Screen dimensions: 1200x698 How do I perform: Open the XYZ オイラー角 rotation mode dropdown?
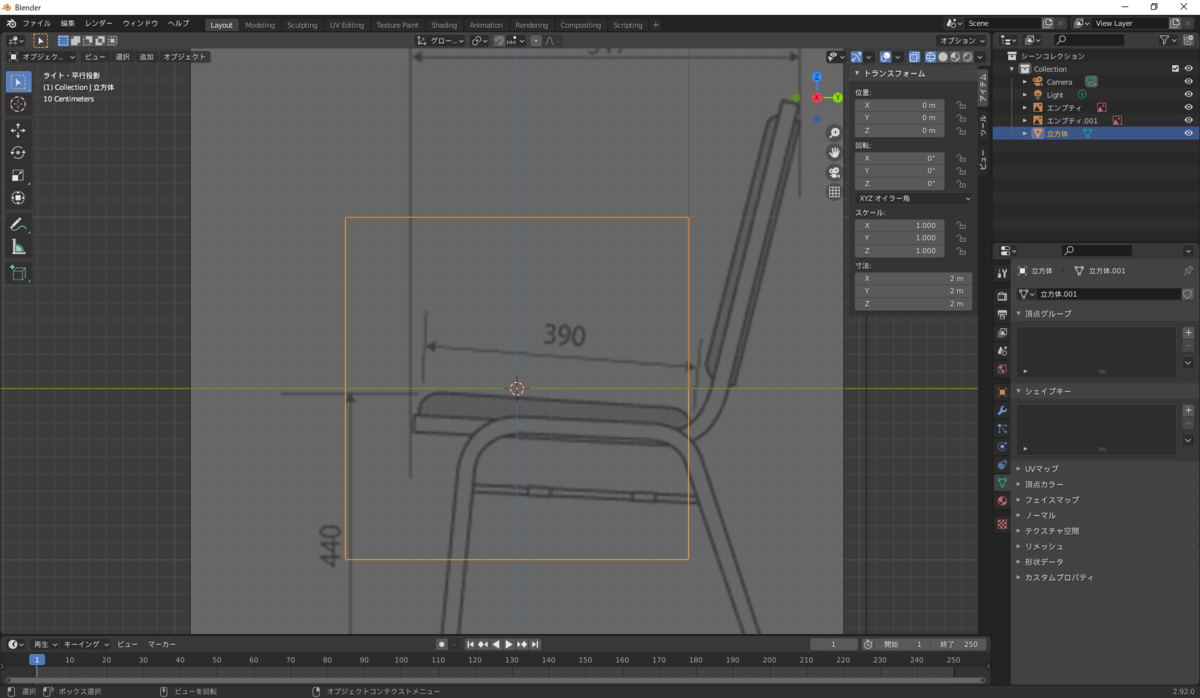(913, 198)
